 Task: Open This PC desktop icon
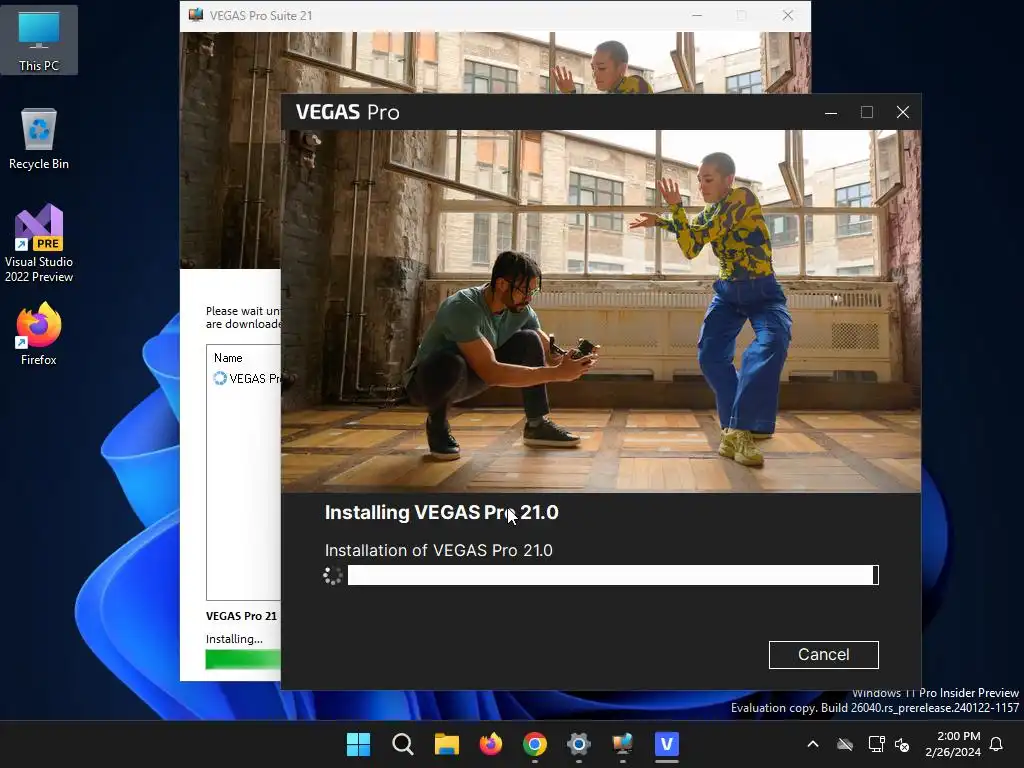click(x=39, y=40)
